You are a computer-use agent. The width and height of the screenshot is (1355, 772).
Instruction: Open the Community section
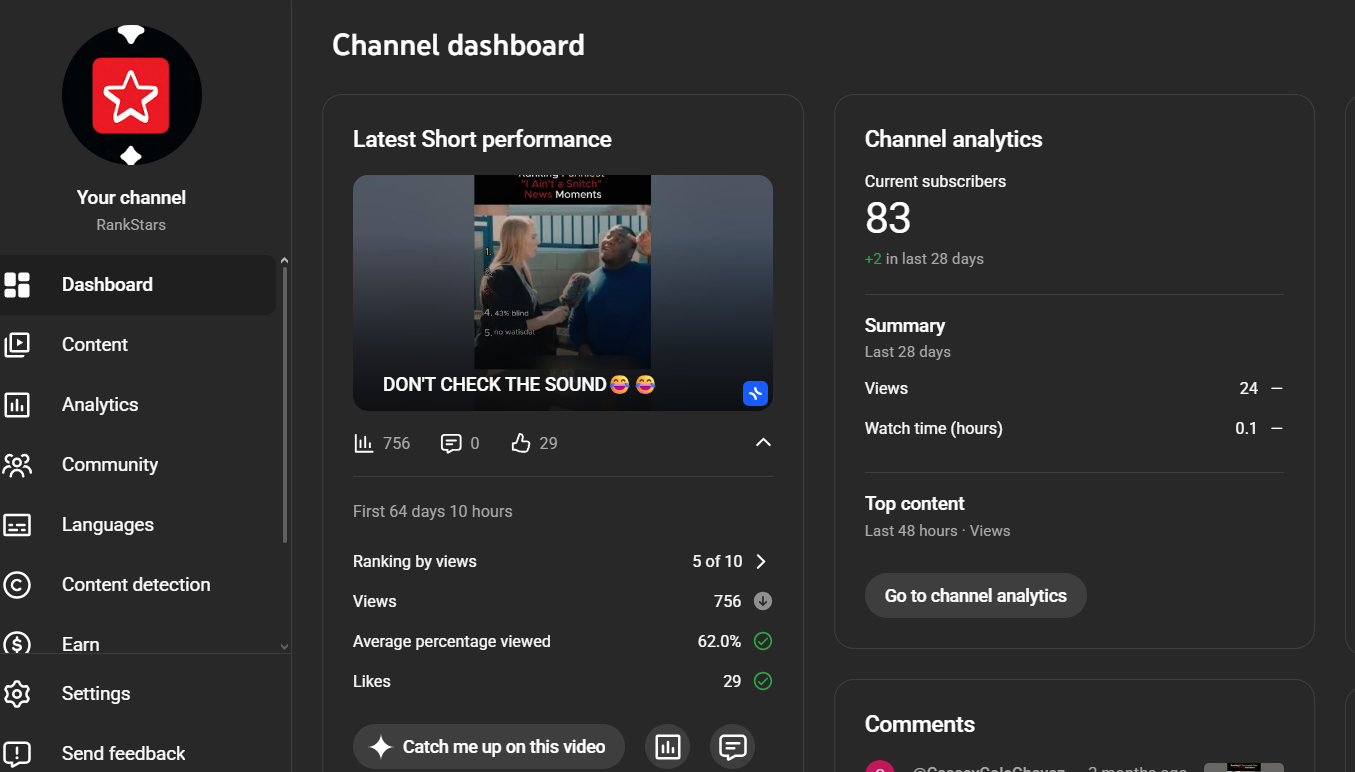[136, 465]
